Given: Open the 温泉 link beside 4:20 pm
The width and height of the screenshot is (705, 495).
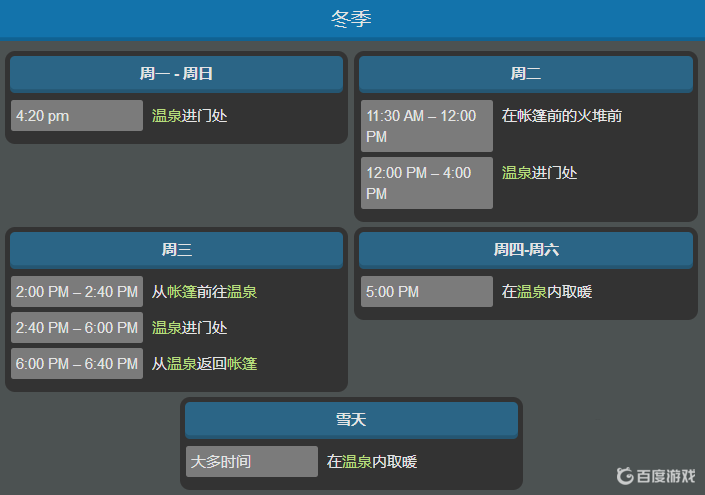Looking at the screenshot, I should coord(166,116).
